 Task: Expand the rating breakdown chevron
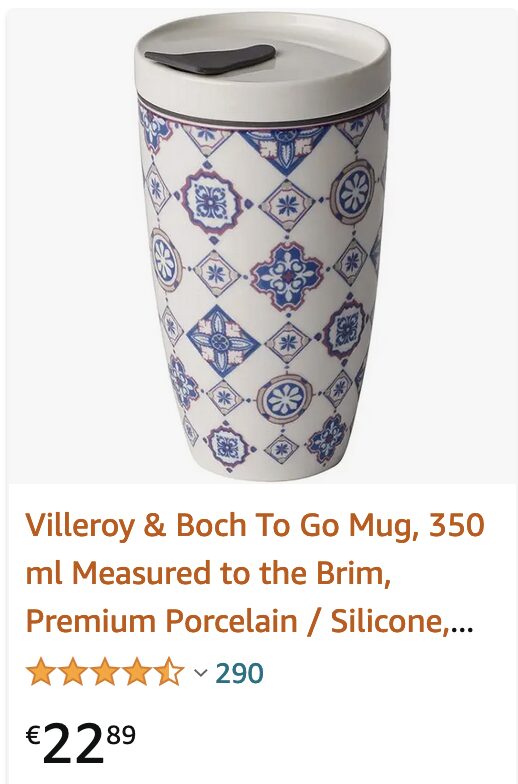click(200, 672)
